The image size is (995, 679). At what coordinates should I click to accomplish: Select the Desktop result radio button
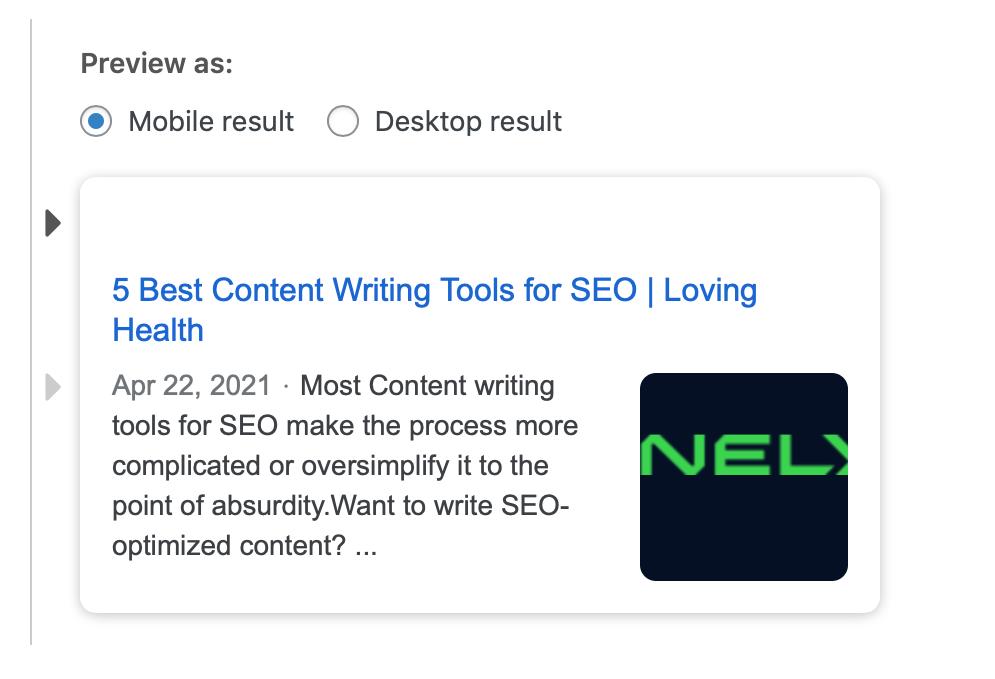pos(343,122)
